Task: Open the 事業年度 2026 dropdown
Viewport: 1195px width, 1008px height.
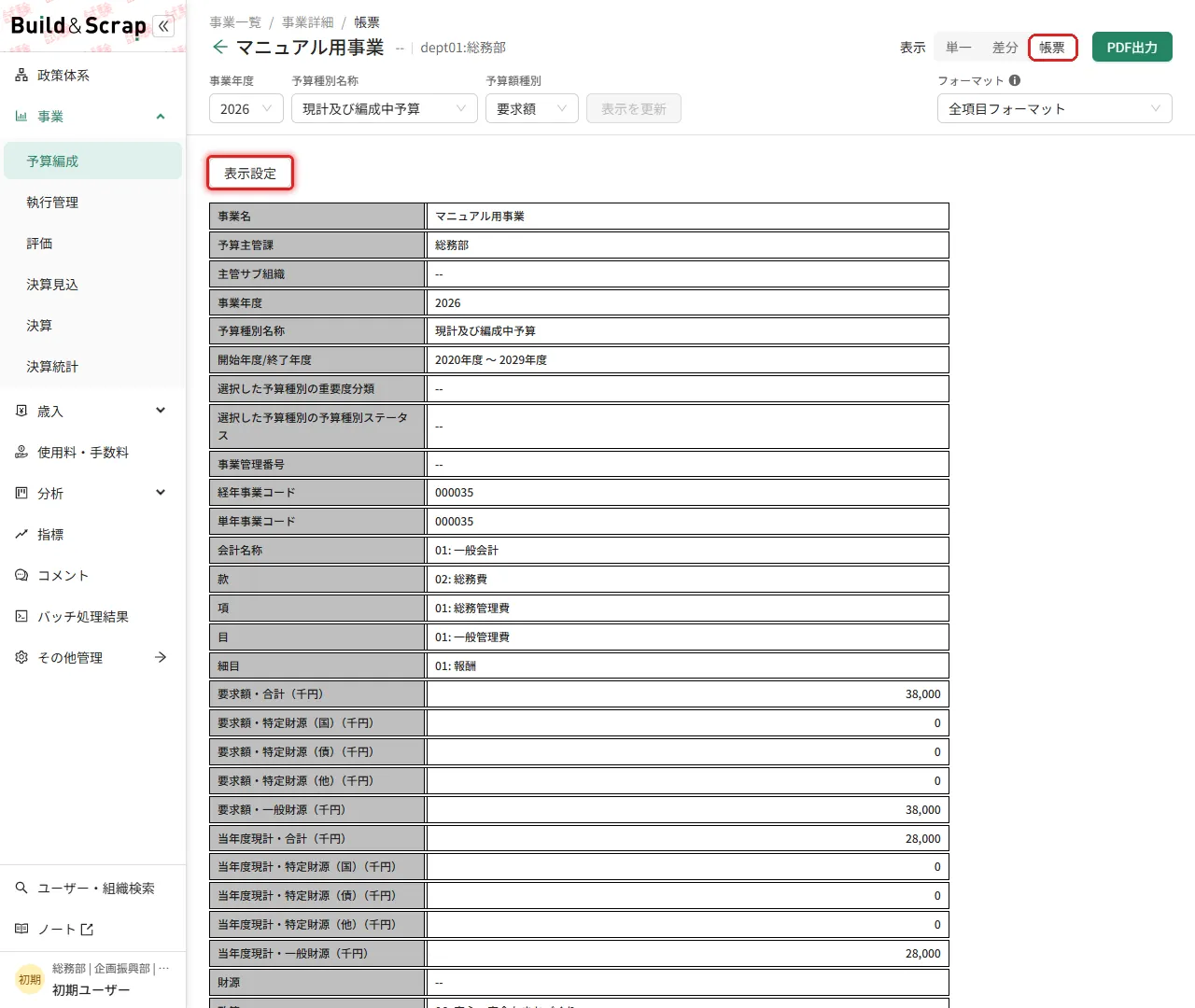Action: (x=246, y=109)
